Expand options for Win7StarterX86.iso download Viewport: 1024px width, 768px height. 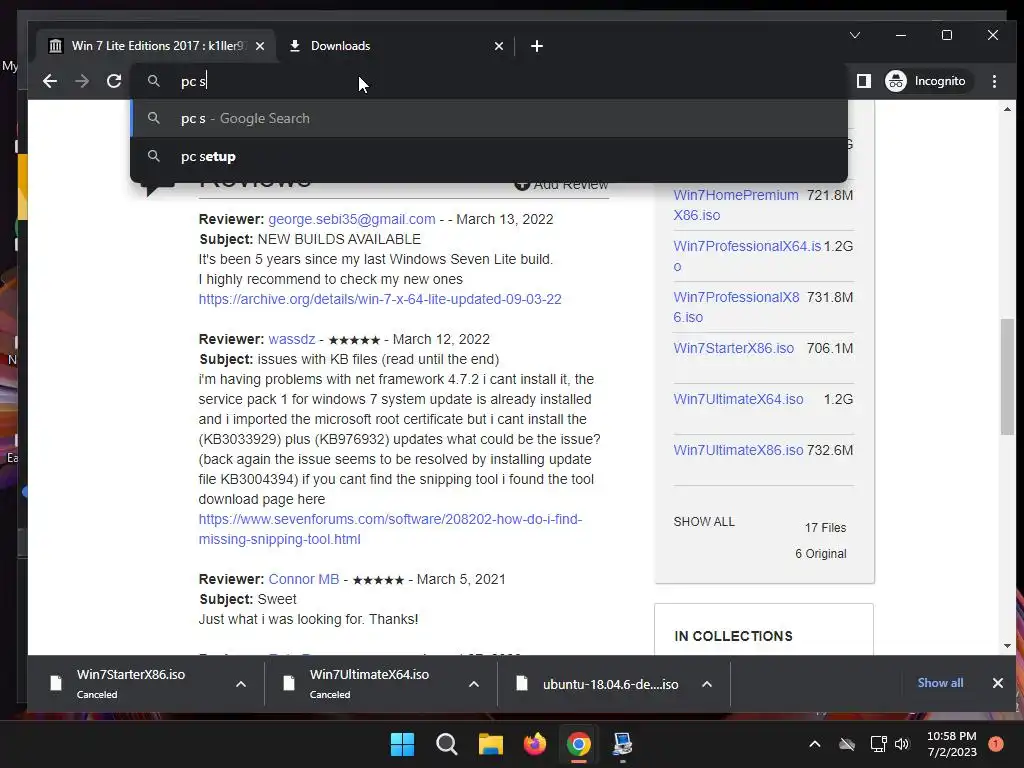[x=241, y=684]
